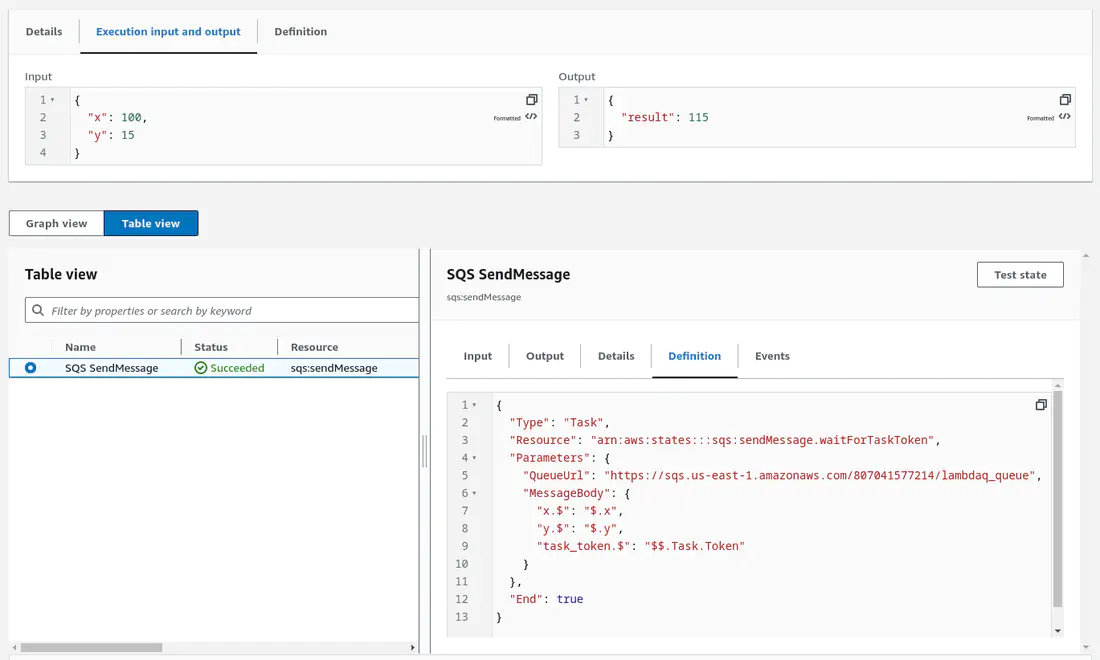Viewport: 1100px width, 660px height.
Task: Open the top Definition tab
Action: tap(300, 32)
